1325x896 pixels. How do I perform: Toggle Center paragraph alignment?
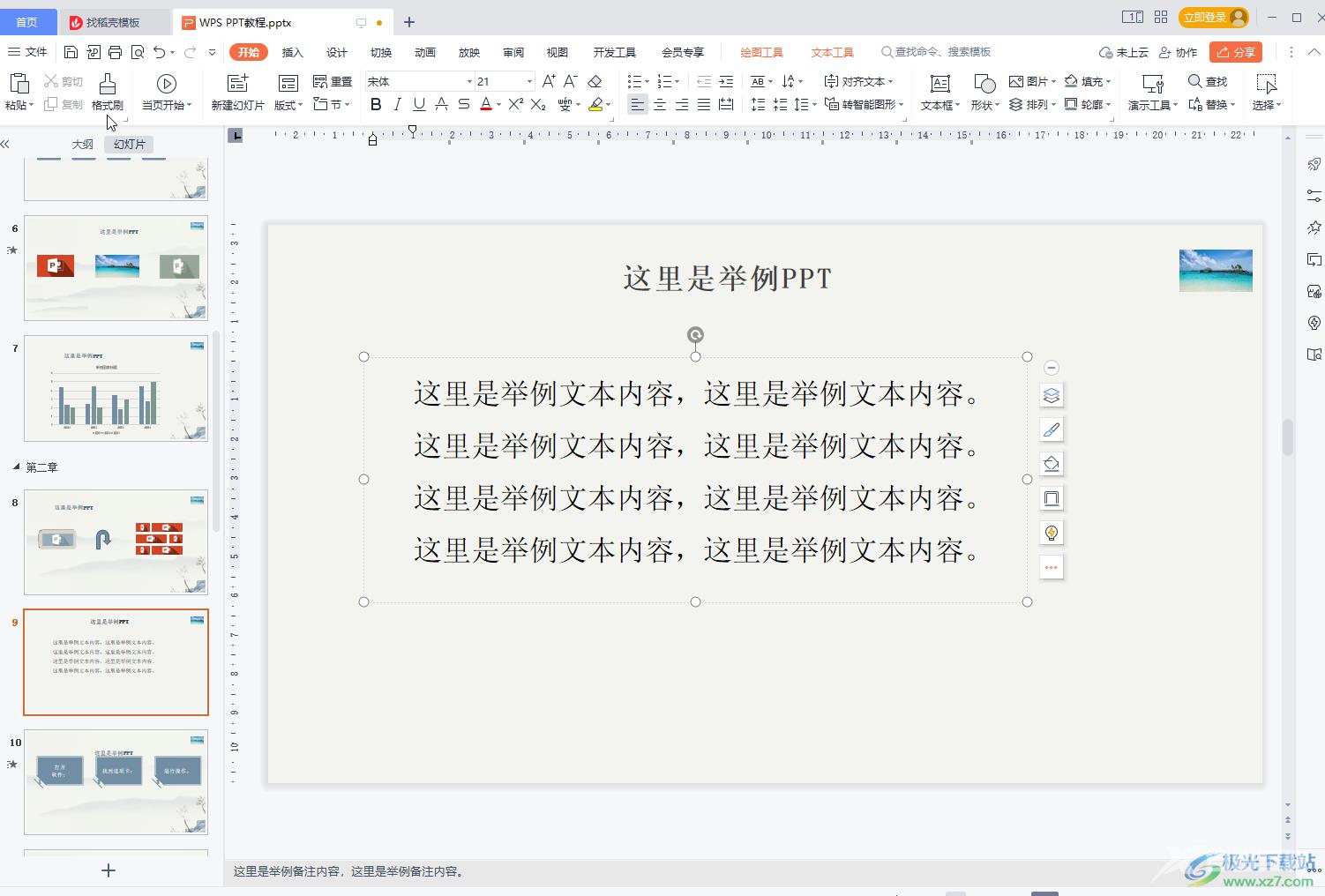pyautogui.click(x=659, y=104)
